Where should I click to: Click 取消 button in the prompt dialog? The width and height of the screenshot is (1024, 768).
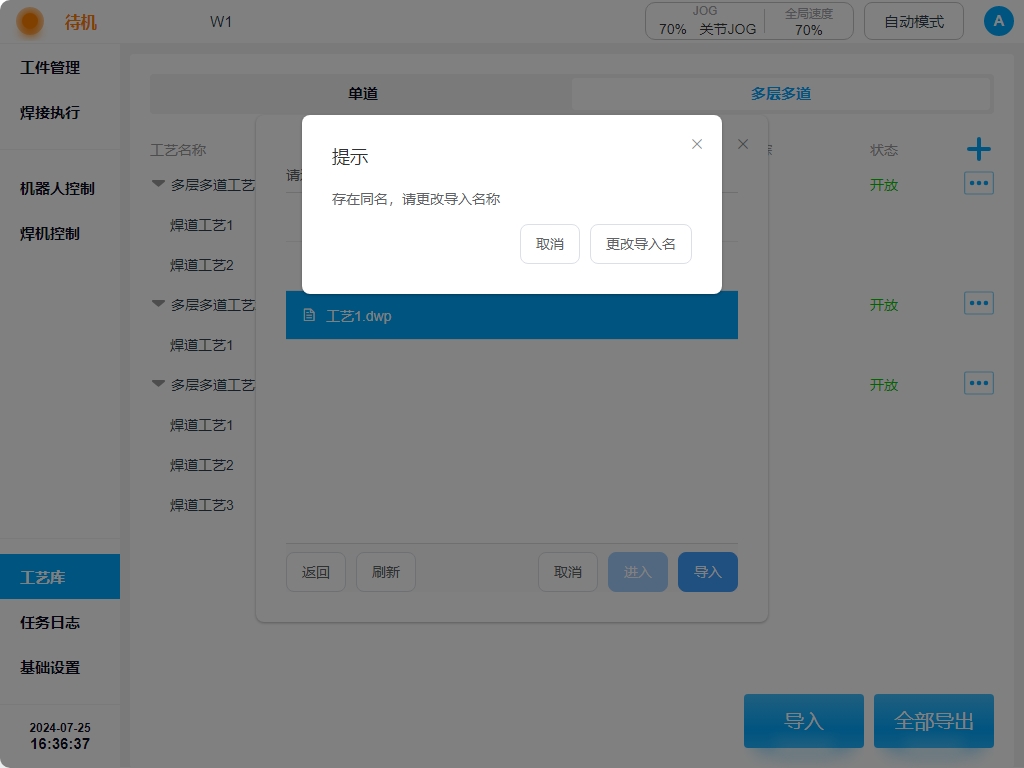coord(549,244)
